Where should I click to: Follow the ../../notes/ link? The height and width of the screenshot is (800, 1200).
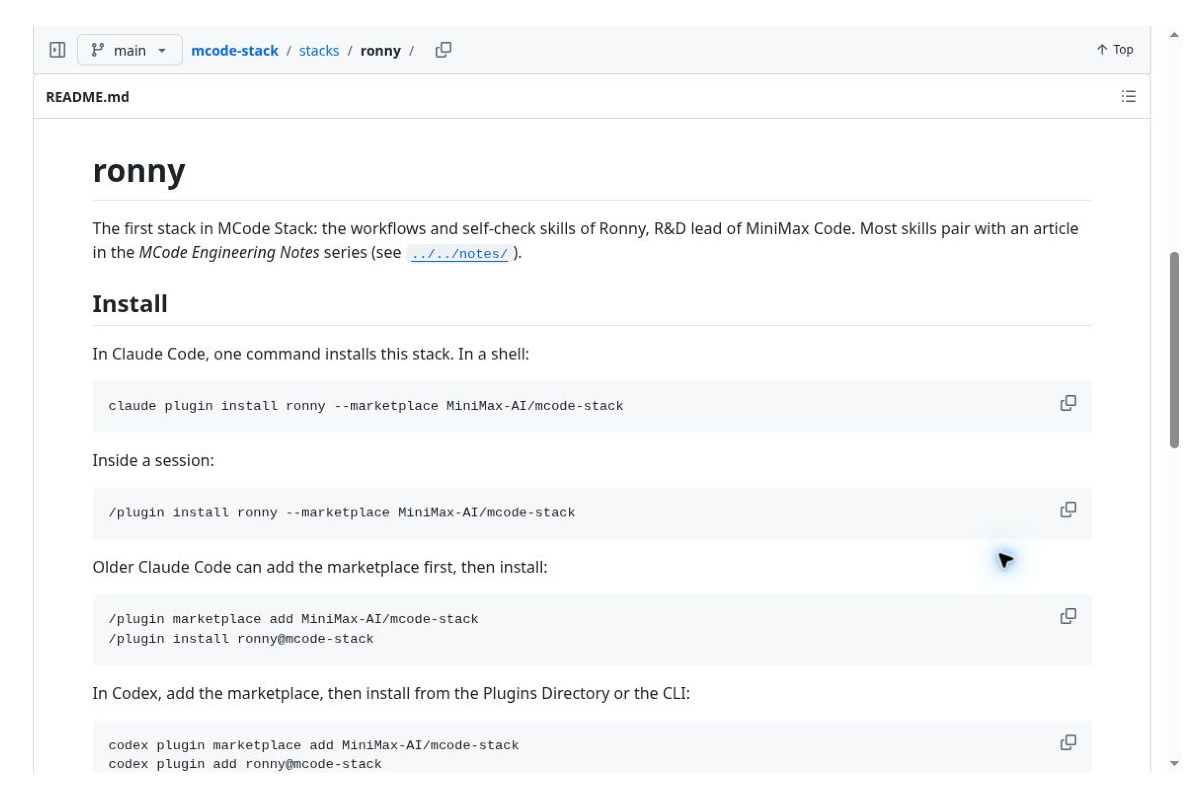(459, 254)
